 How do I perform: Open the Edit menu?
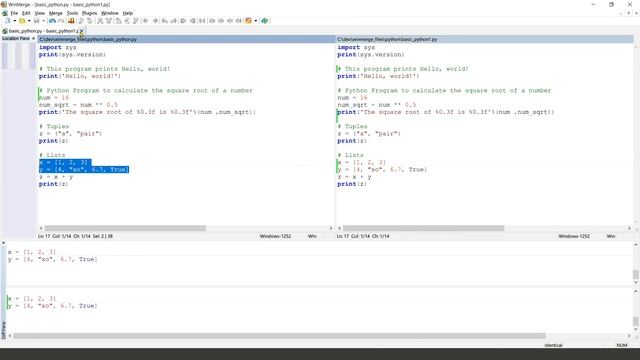click(26, 13)
